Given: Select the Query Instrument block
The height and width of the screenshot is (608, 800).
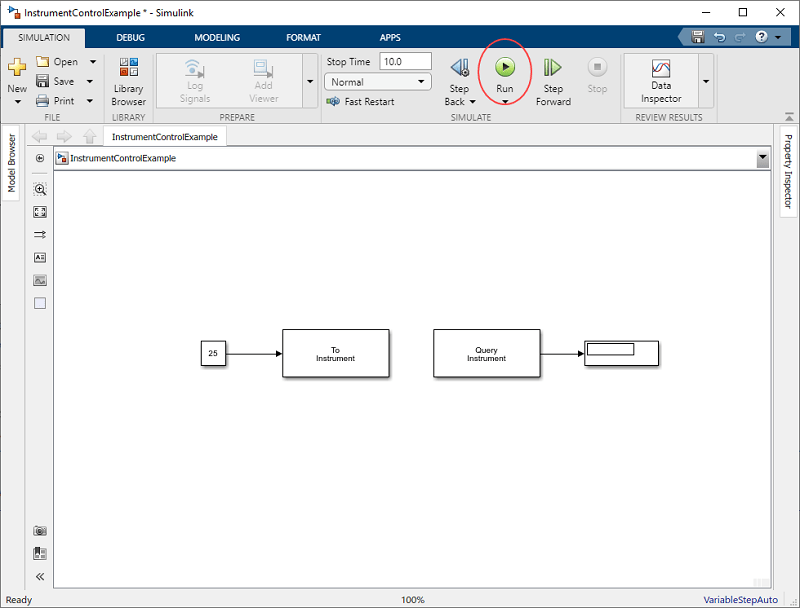Looking at the screenshot, I should coord(487,353).
